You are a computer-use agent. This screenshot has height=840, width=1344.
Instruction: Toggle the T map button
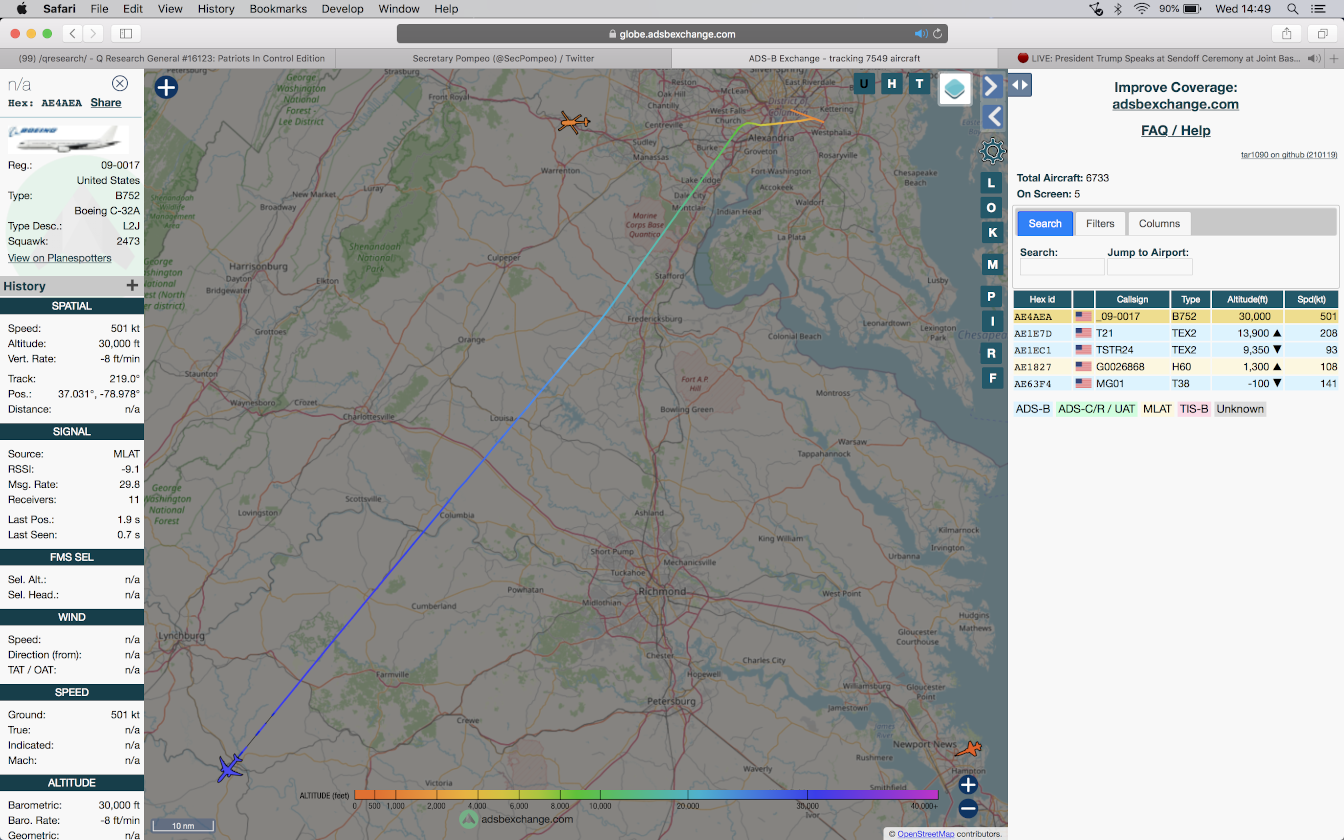(x=919, y=84)
